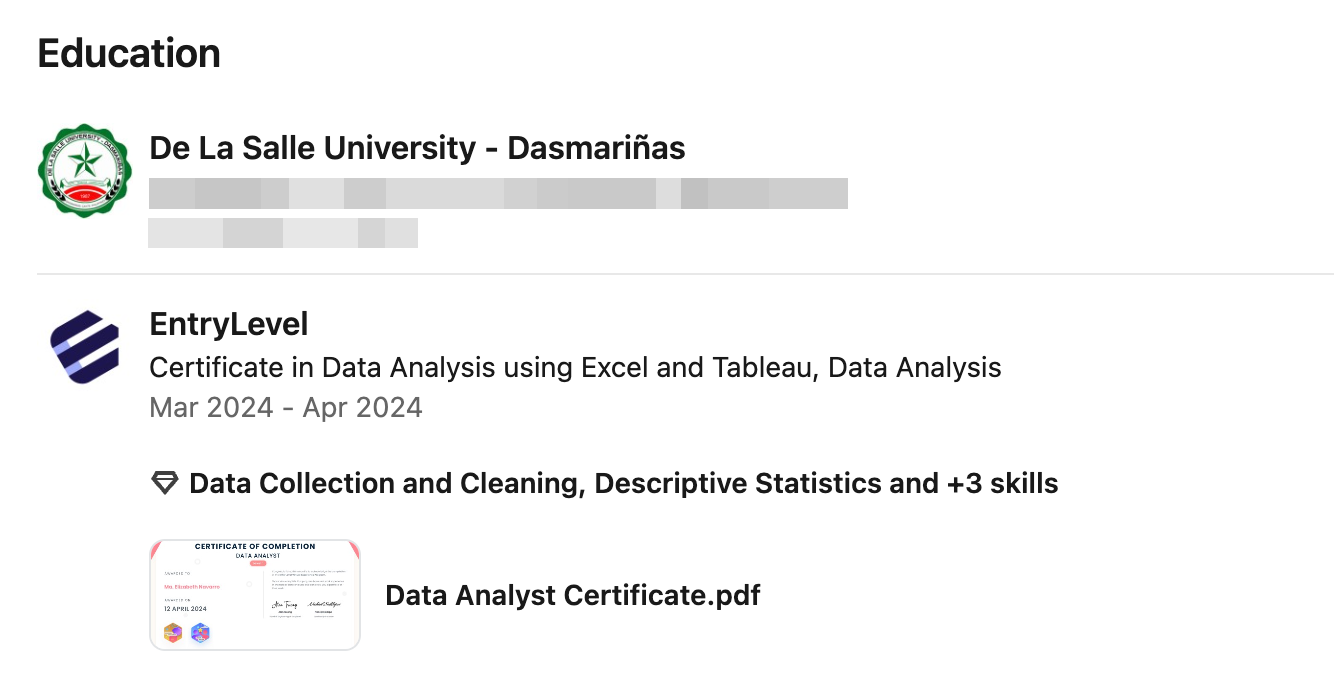Click the 12 April 2024 date in preview

coord(185,609)
